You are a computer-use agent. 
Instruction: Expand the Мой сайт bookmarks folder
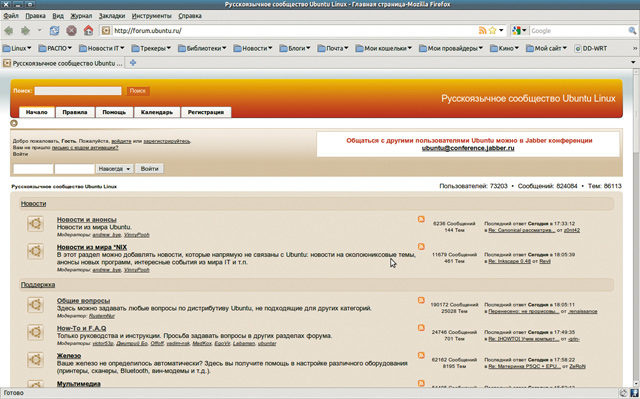click(547, 49)
